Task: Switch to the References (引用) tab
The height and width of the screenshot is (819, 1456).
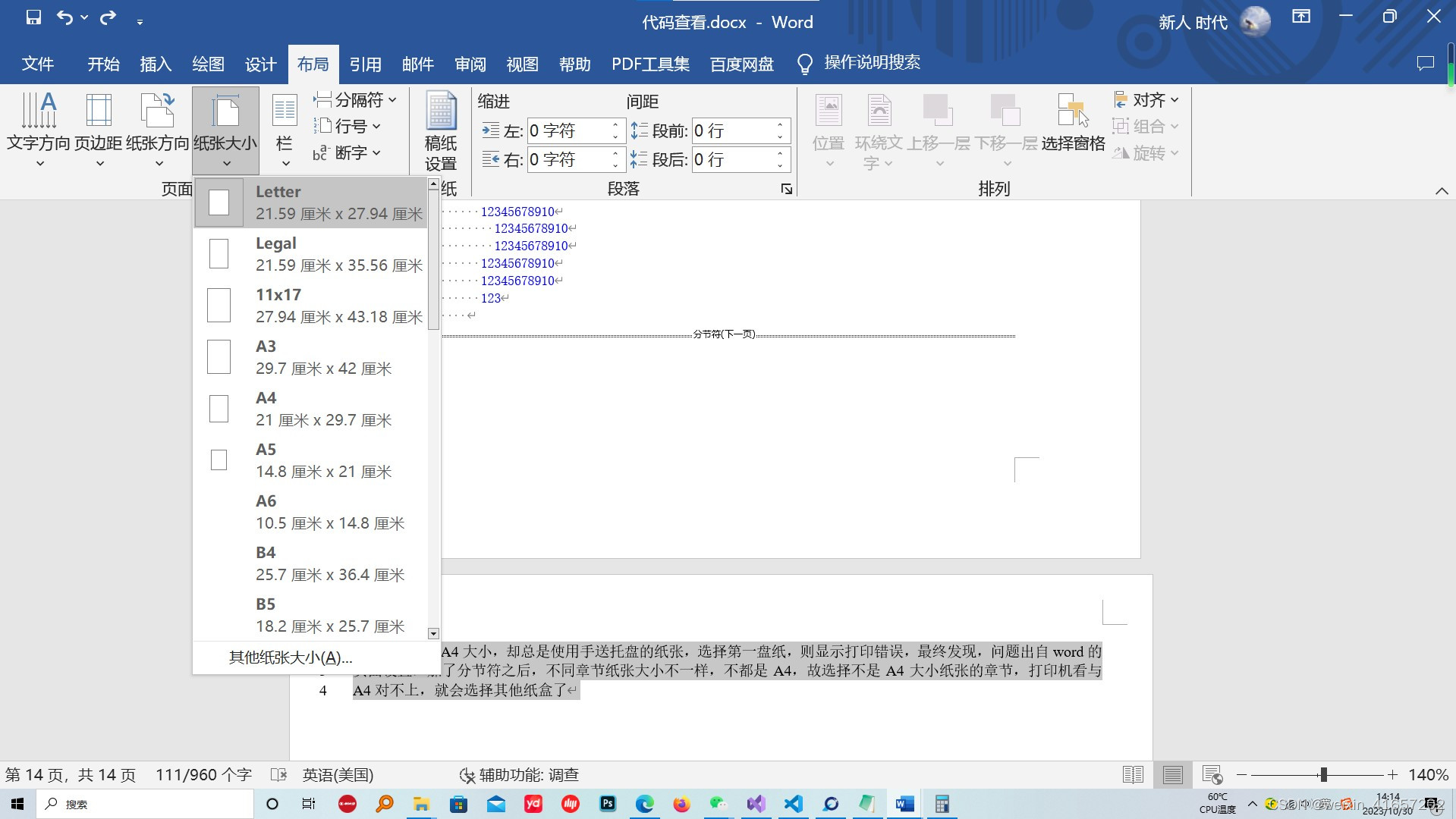Action: pos(365,64)
